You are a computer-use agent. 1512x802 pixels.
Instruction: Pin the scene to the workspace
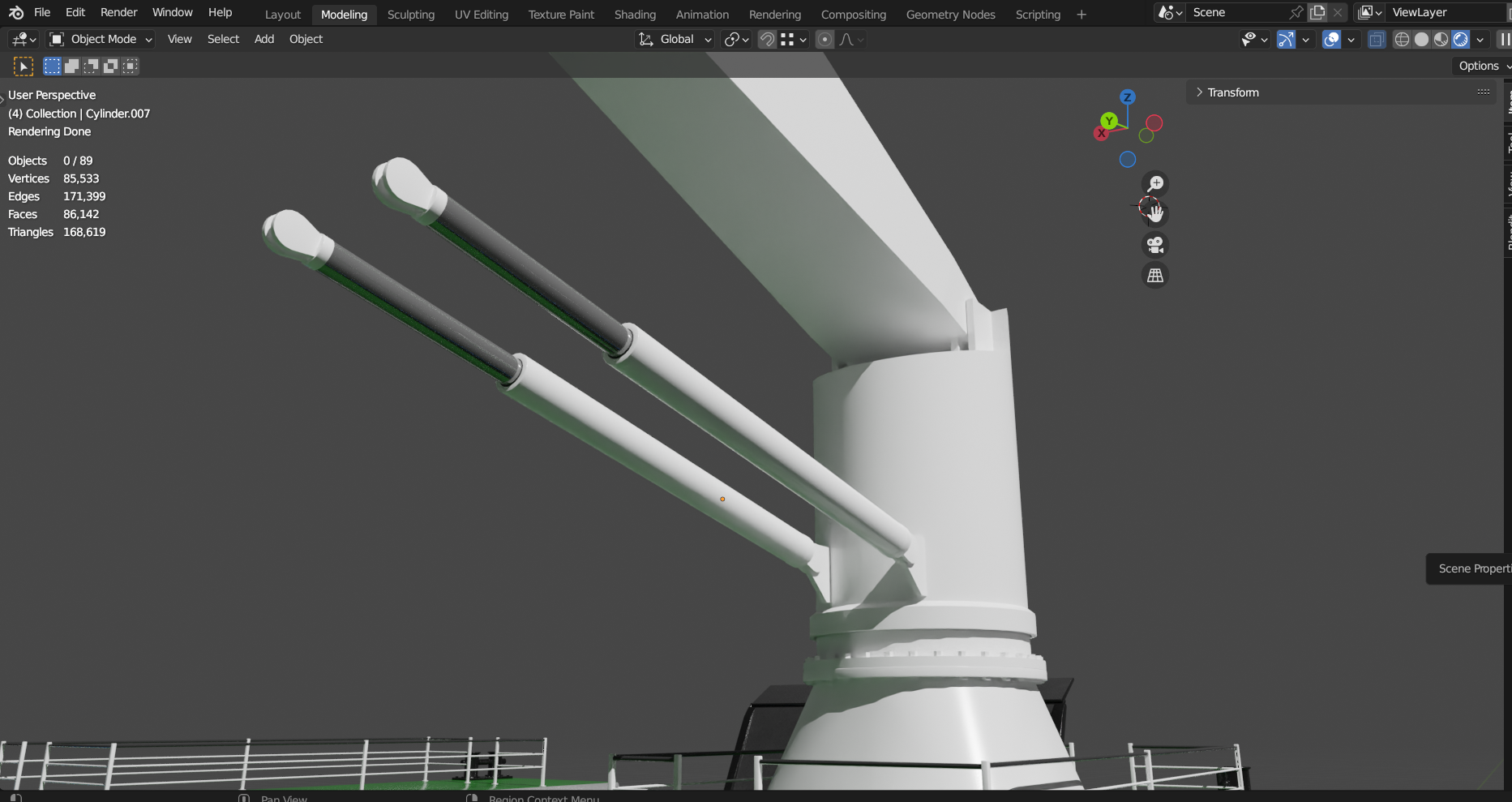pyautogui.click(x=1296, y=12)
